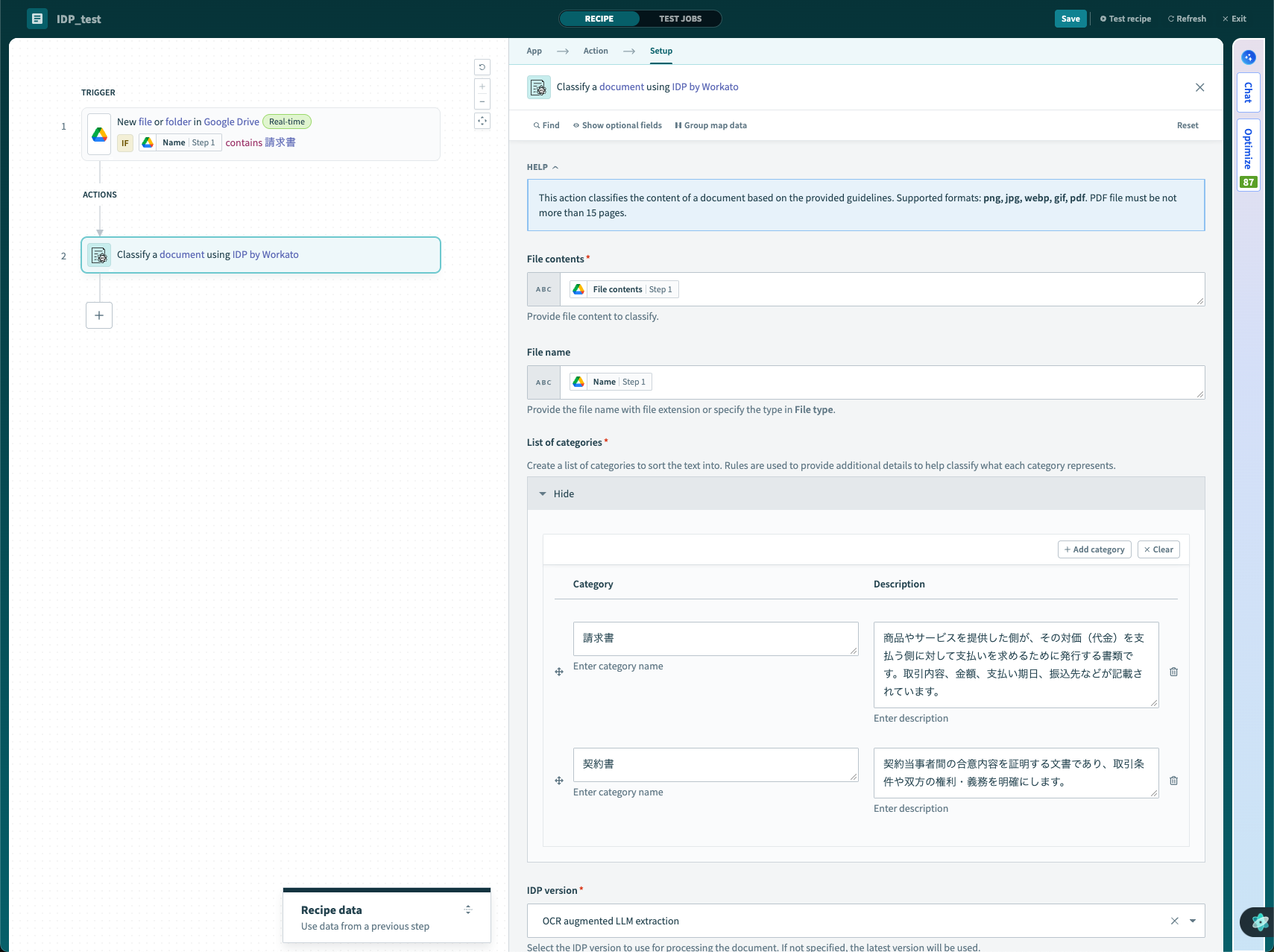Screen dimensions: 1274x952
Task: Open the floating help bot icon
Action: coord(1259,922)
